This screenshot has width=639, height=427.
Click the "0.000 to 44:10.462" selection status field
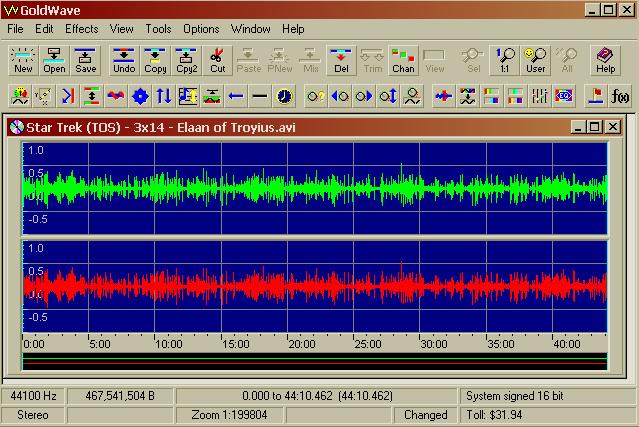(x=317, y=396)
